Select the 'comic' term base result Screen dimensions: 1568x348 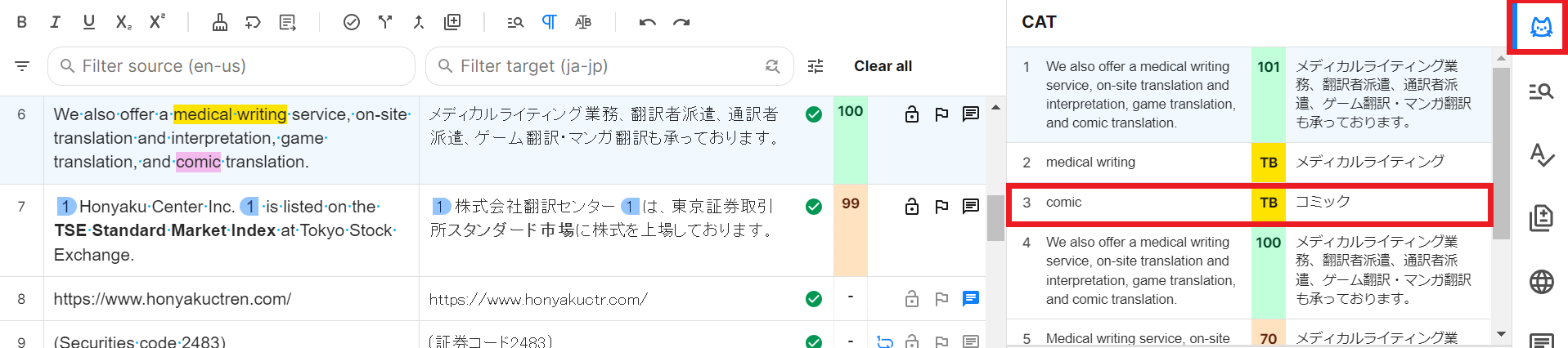pos(1249,203)
